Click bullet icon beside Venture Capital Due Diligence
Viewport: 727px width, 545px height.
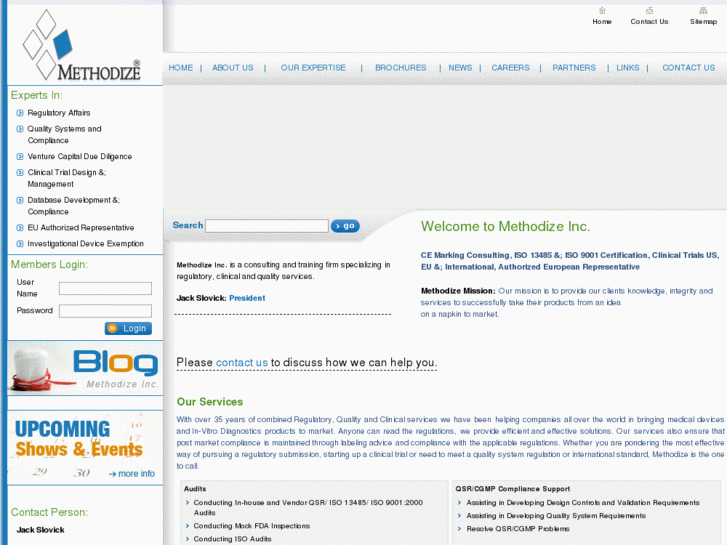pyautogui.click(x=20, y=156)
